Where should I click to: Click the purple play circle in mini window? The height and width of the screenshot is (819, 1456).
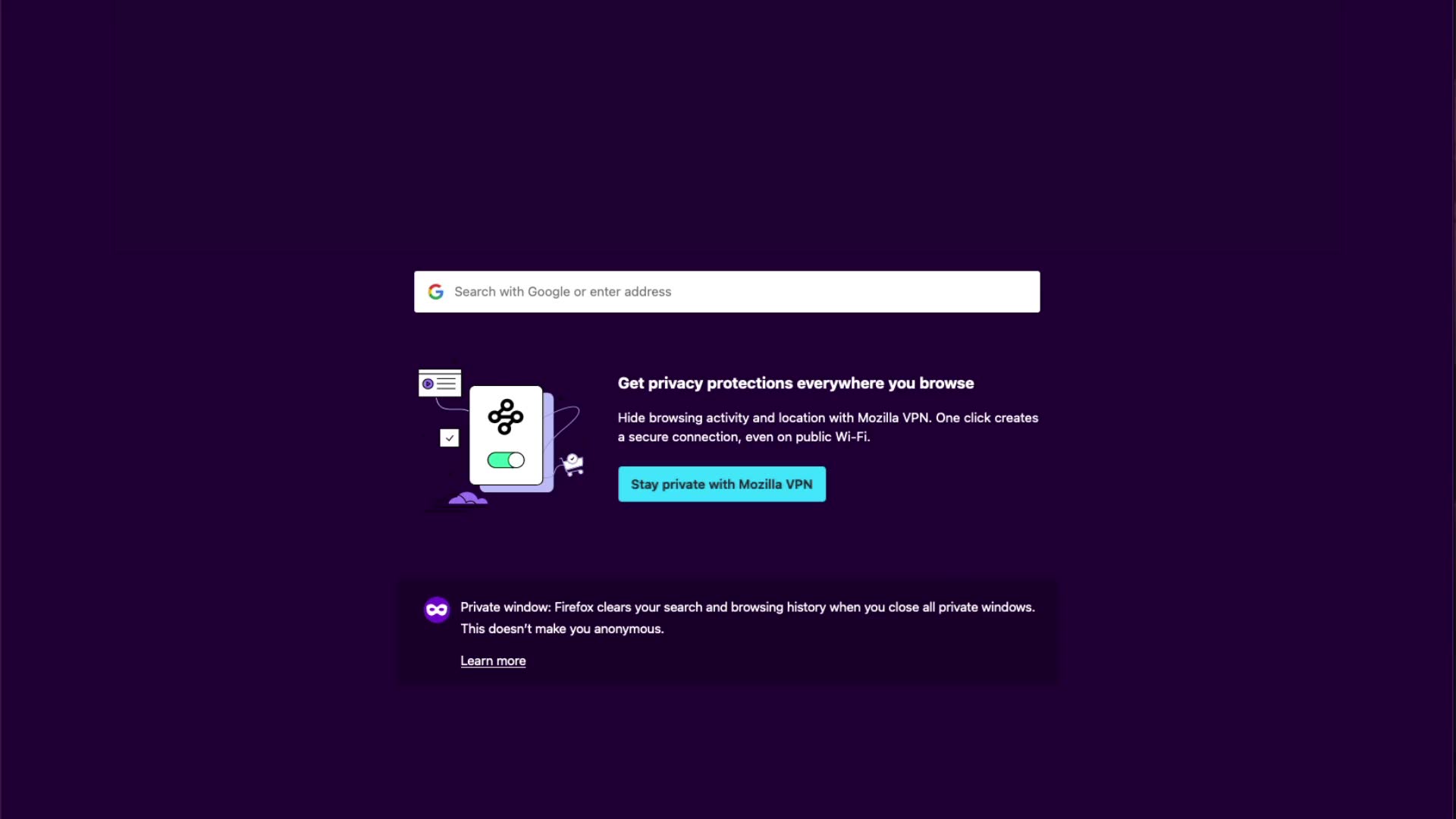pyautogui.click(x=428, y=384)
